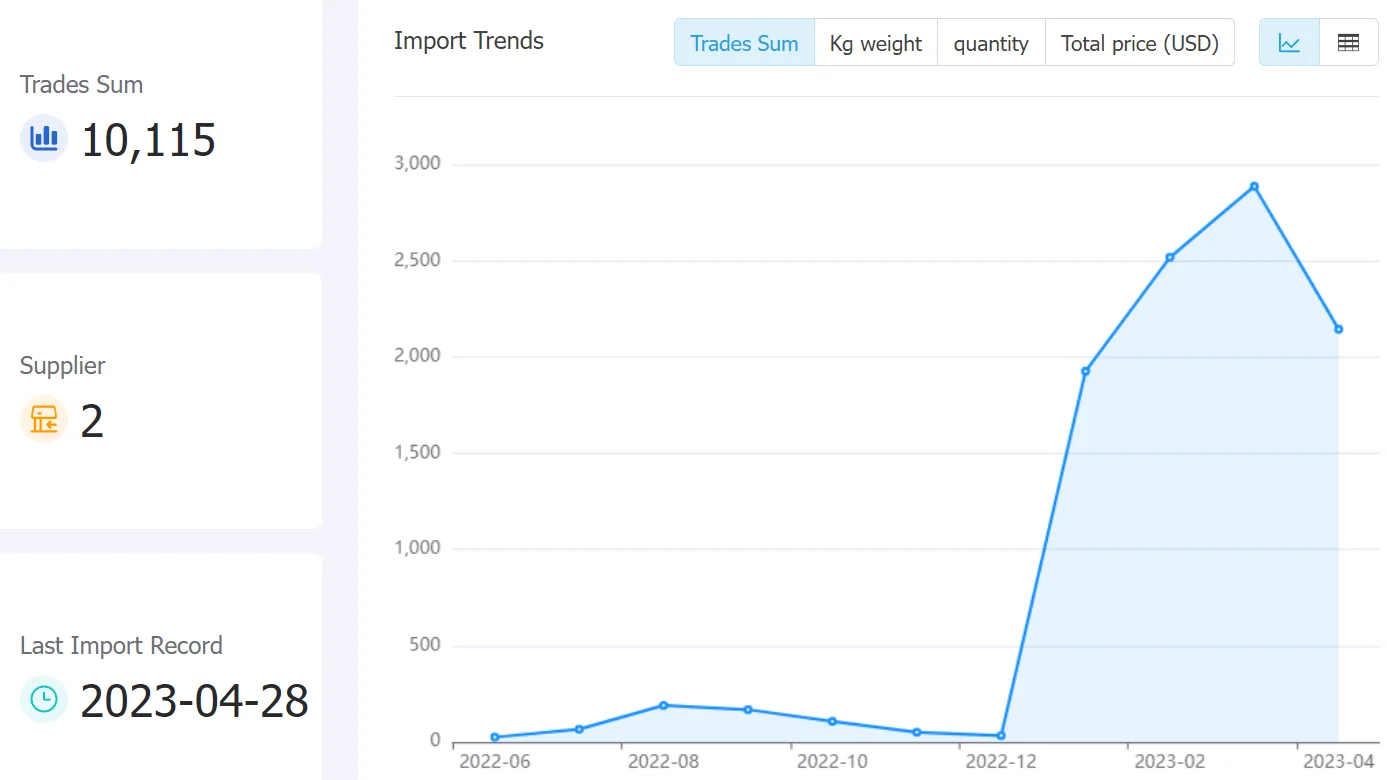Switch to line chart view icon
Viewport: 1387px width, 780px height.
(x=1289, y=43)
